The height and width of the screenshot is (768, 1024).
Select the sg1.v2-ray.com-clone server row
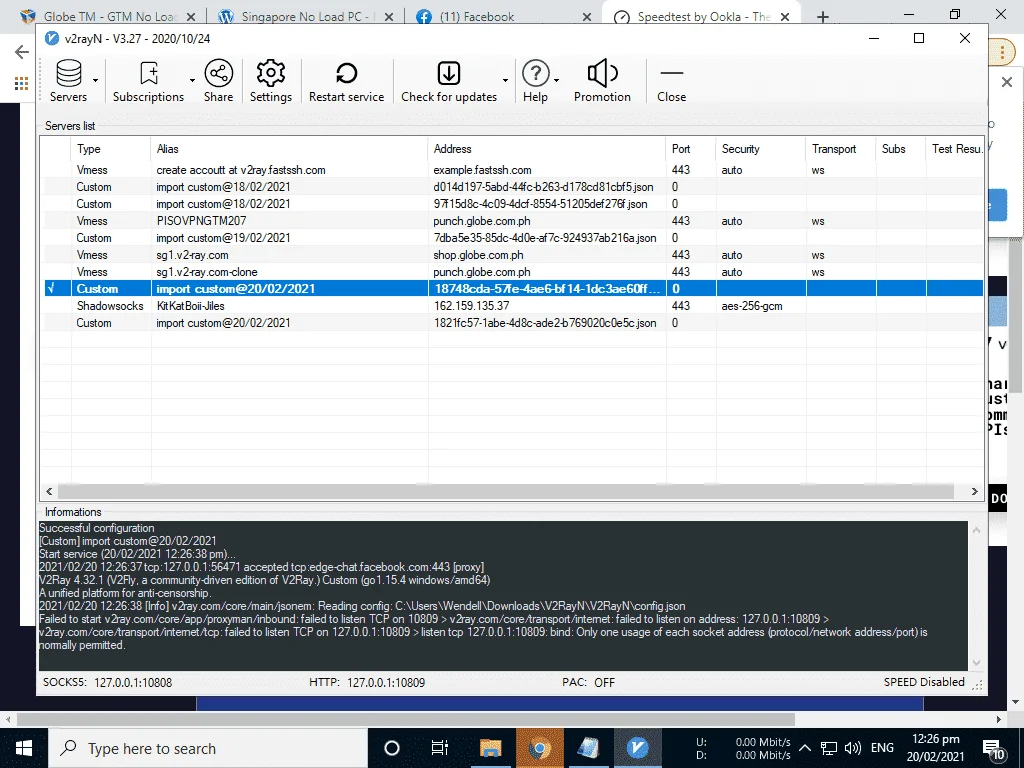click(x=513, y=272)
